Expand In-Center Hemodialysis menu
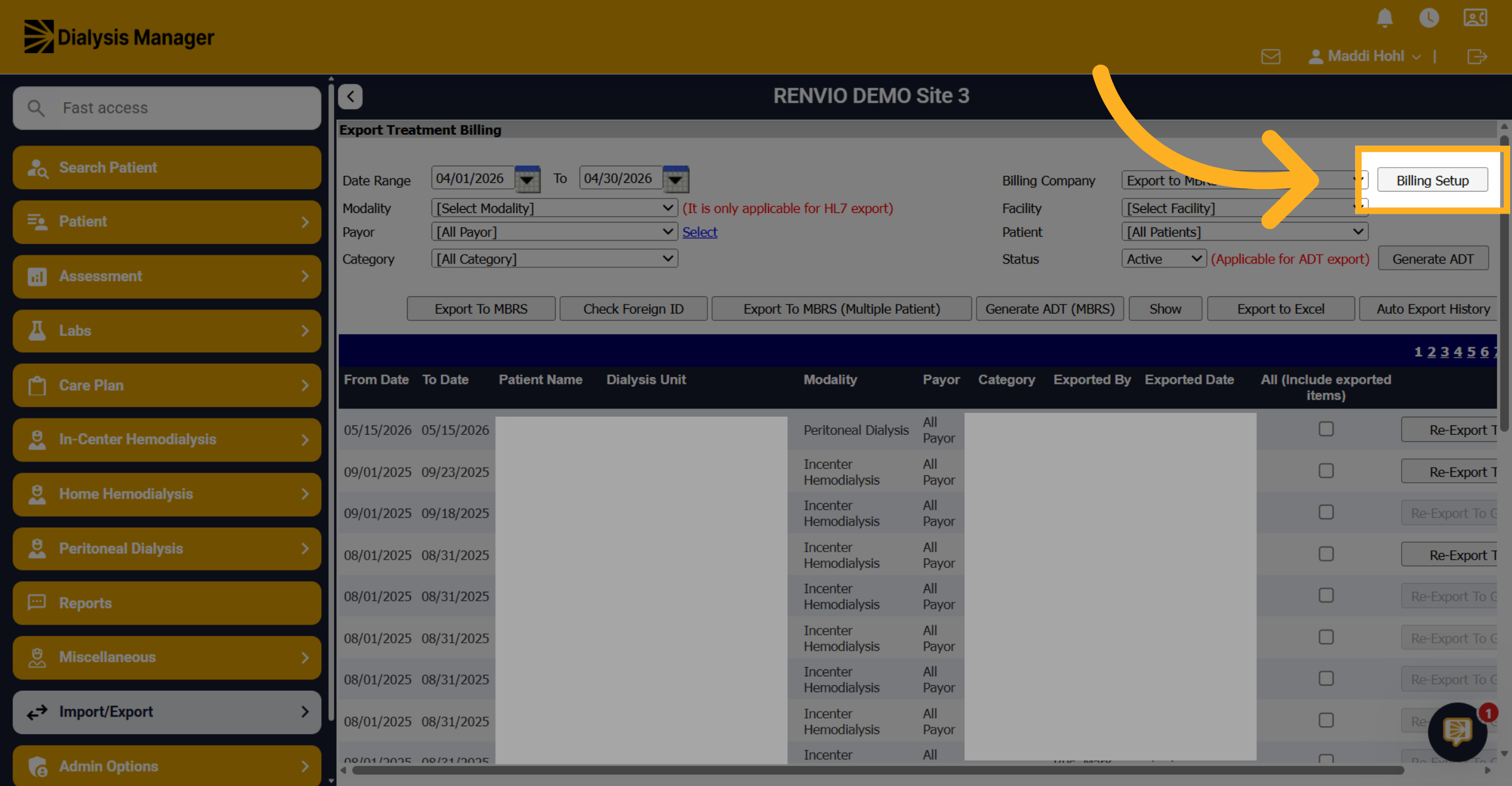 click(x=167, y=440)
